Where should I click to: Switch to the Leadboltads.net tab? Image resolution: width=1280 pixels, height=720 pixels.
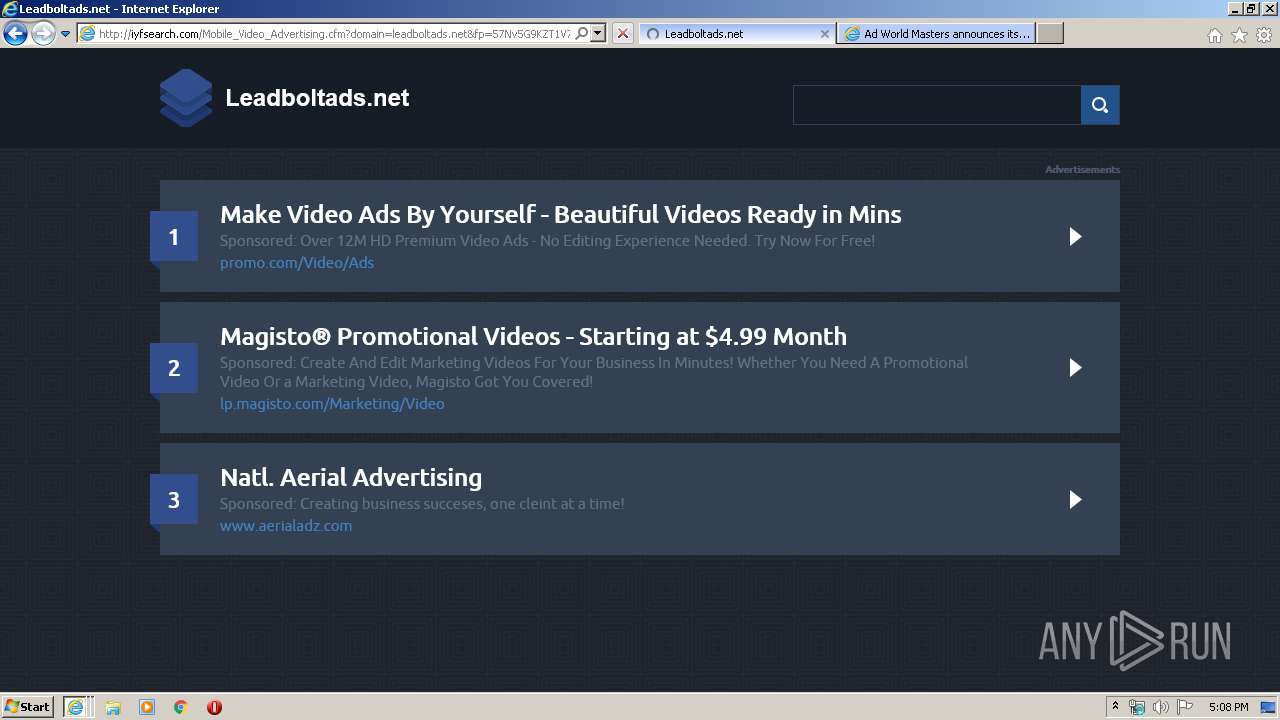click(x=736, y=34)
